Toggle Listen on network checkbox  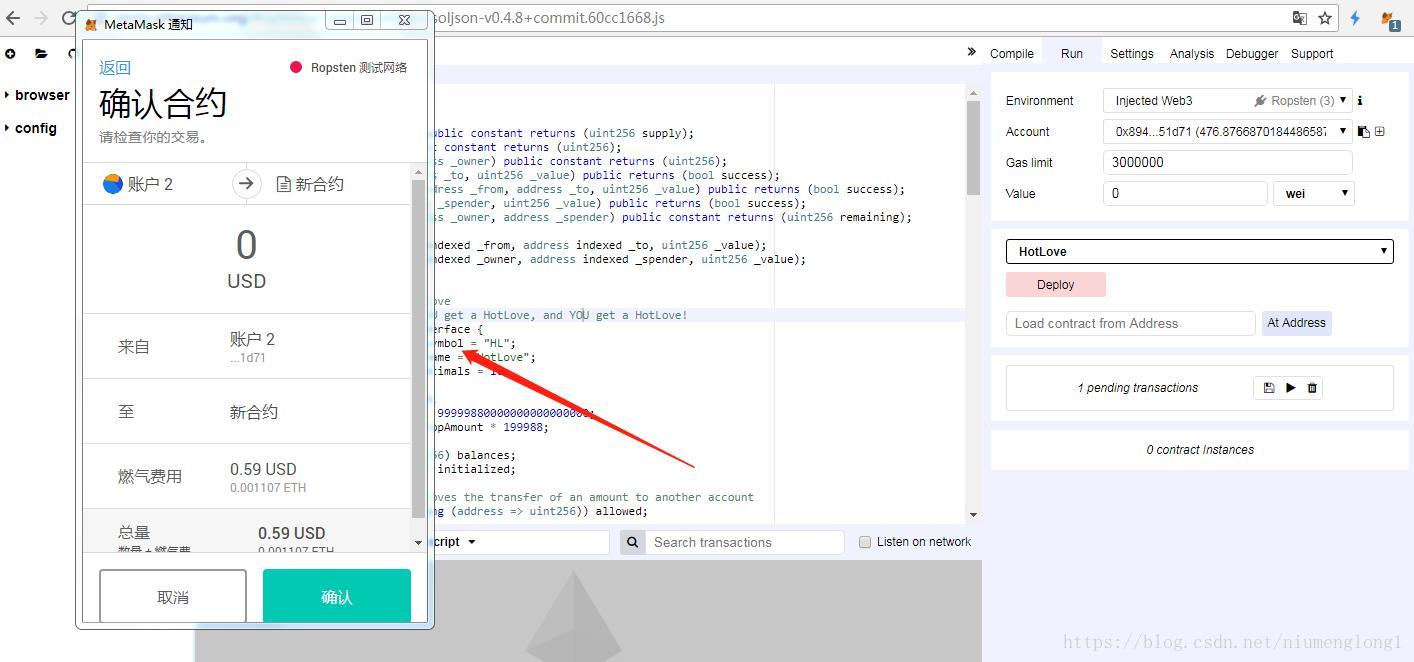point(865,542)
